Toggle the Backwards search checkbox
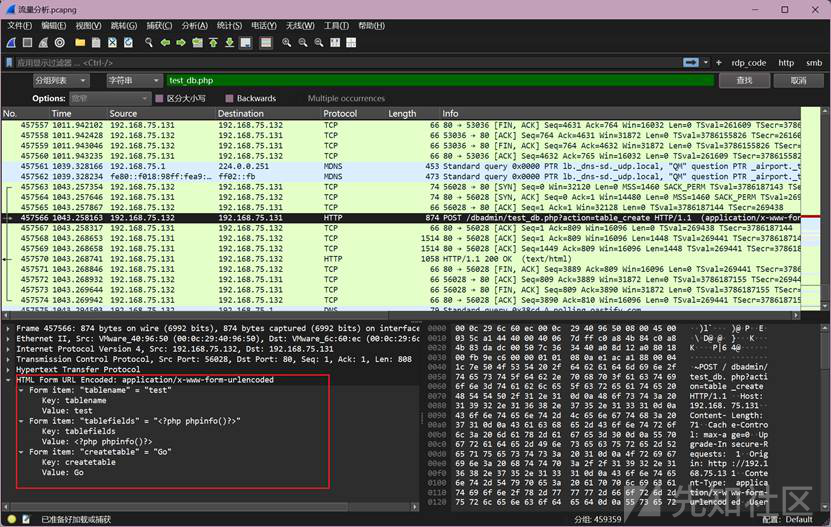The image size is (831, 527). (229, 98)
